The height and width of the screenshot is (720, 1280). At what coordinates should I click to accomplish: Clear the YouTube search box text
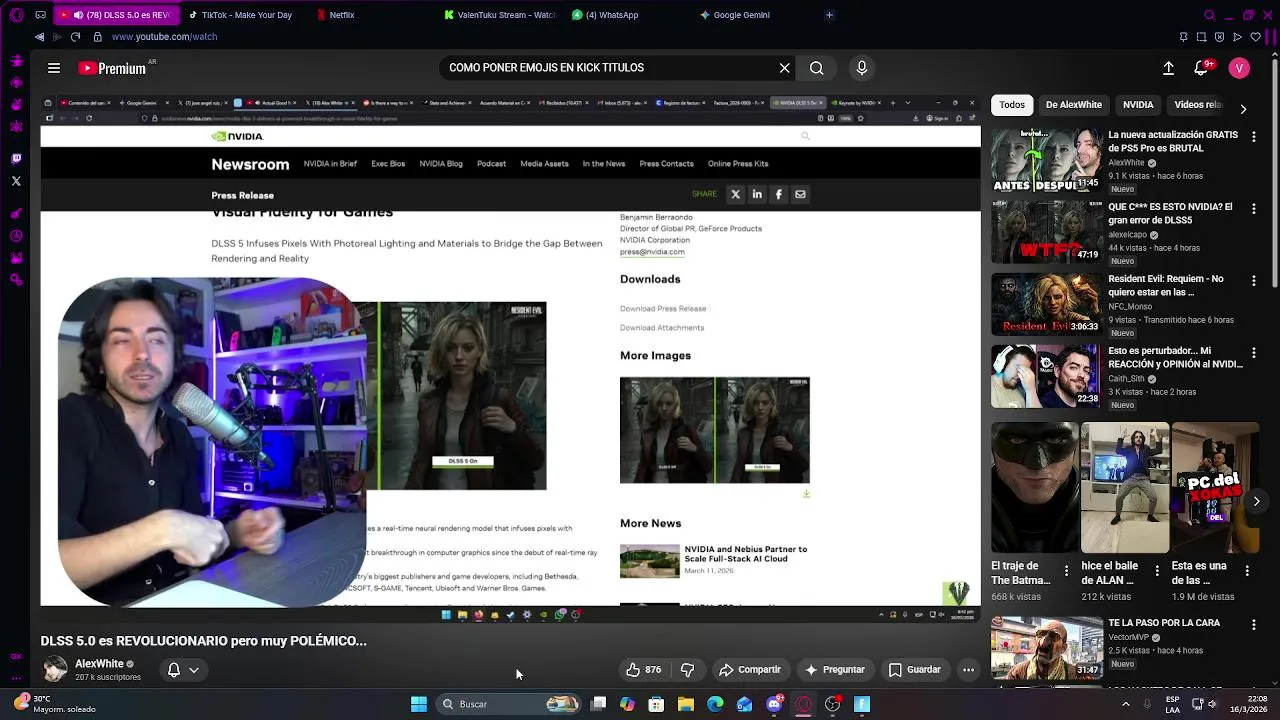point(784,68)
